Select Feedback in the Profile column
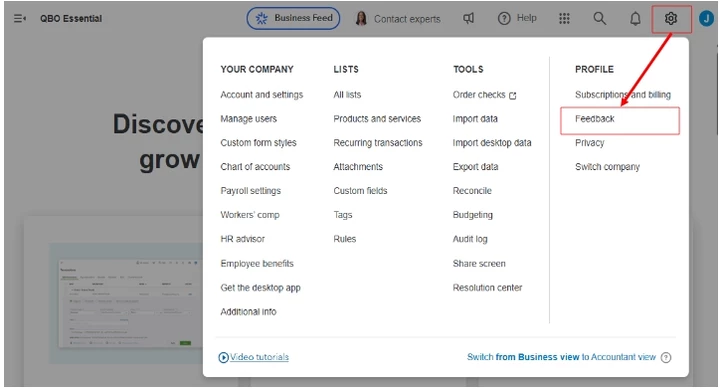 click(595, 119)
